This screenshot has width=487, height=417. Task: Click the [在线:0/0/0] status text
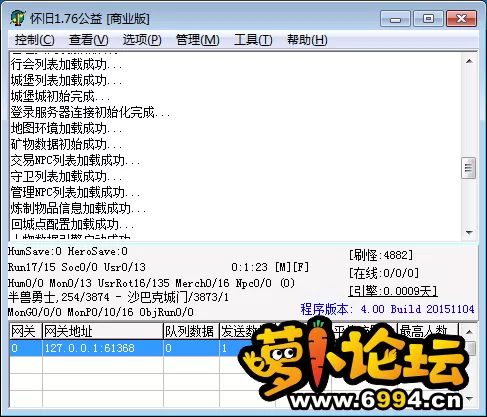coord(384,273)
